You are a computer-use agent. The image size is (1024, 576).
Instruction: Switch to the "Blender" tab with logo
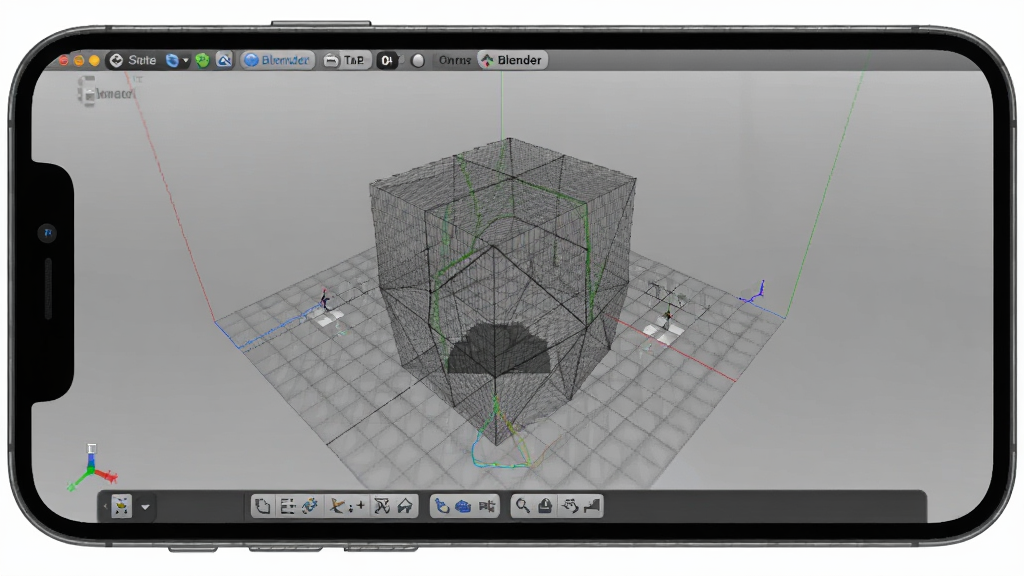point(513,61)
